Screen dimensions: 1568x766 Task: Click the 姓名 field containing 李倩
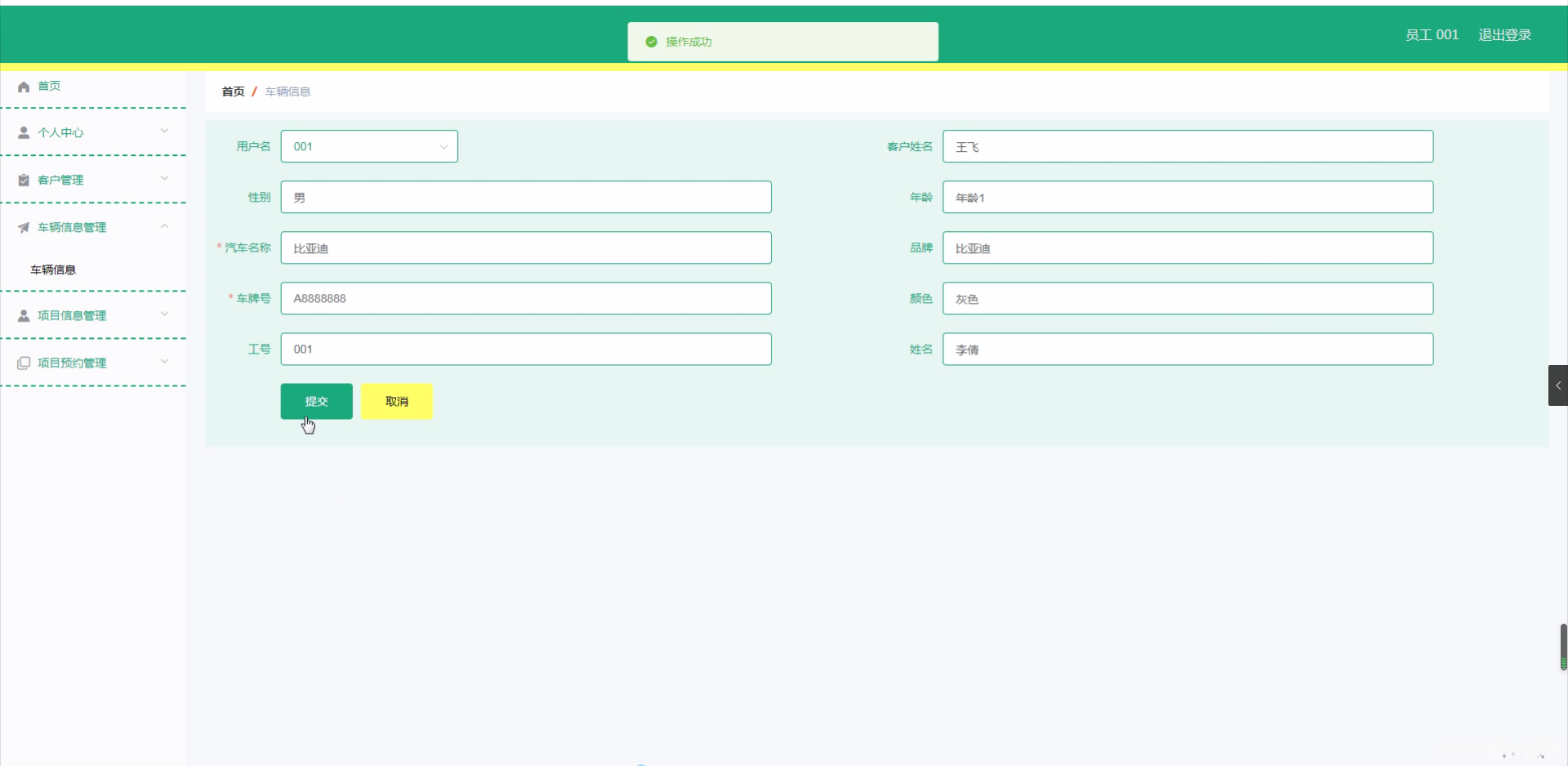pyautogui.click(x=1187, y=349)
